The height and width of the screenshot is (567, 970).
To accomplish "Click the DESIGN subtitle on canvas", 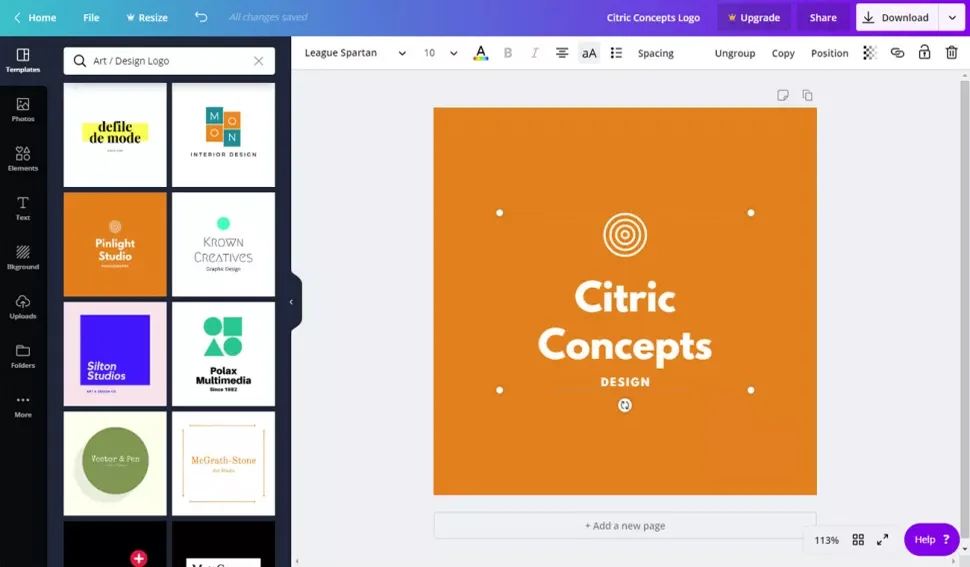I will pyautogui.click(x=625, y=382).
